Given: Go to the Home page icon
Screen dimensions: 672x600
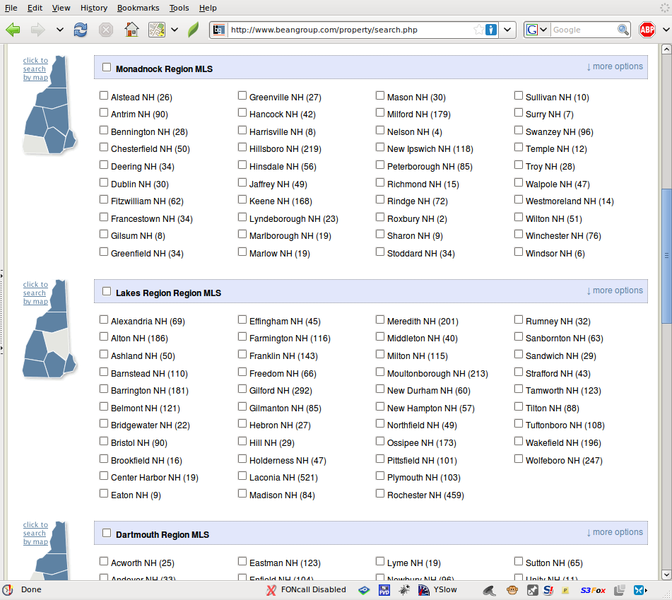Looking at the screenshot, I should [131, 30].
